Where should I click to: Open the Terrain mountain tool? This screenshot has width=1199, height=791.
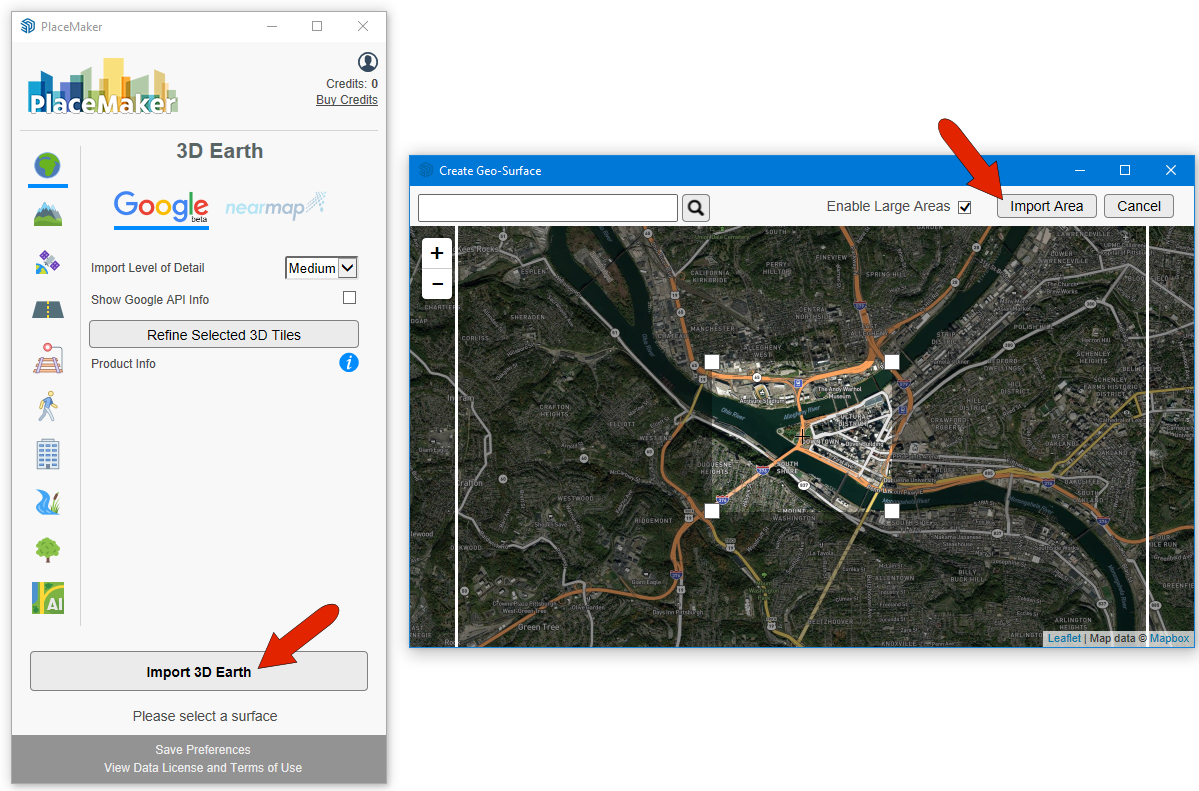pyautogui.click(x=47, y=214)
